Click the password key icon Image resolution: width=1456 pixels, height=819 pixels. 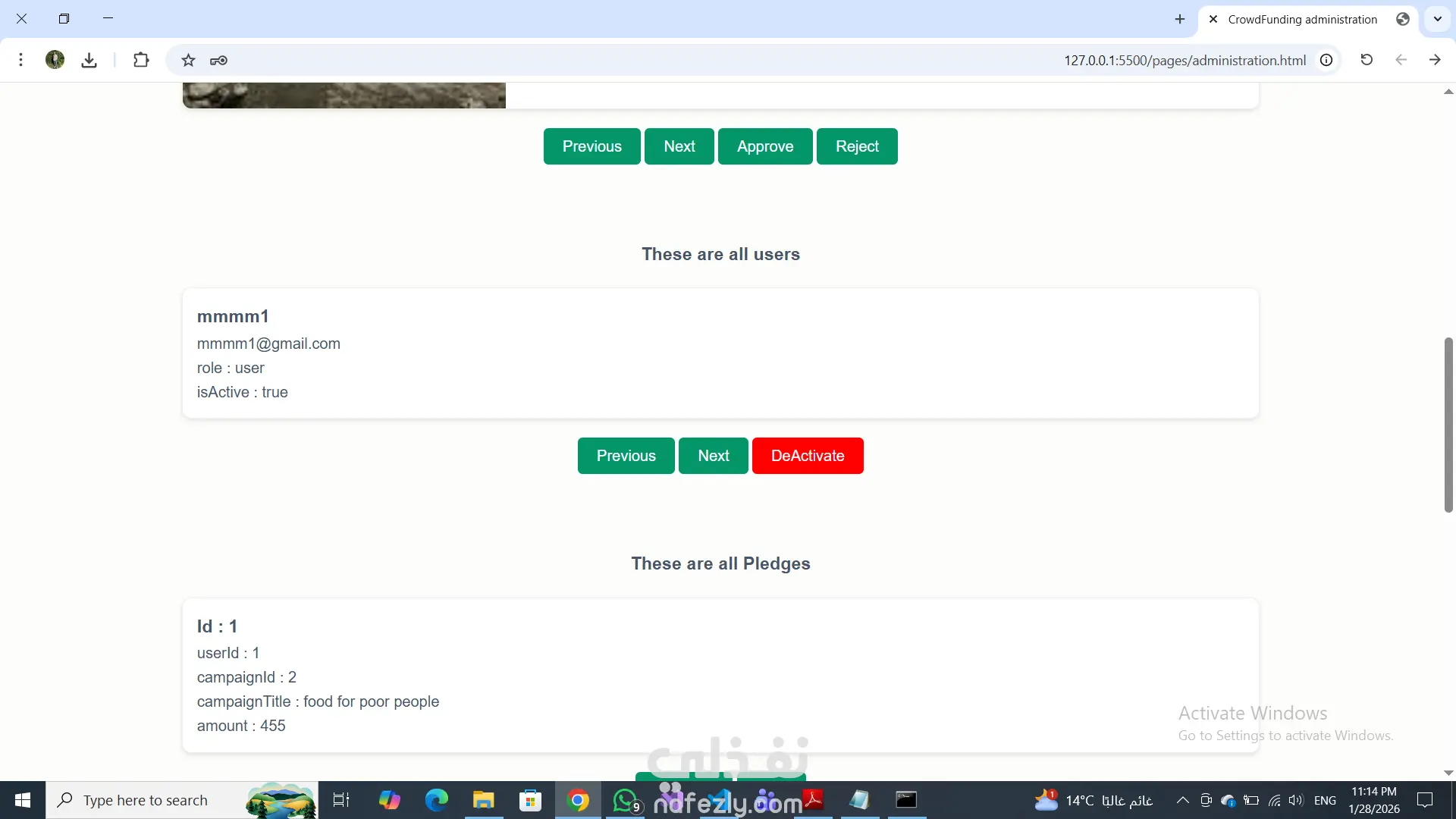[x=218, y=60]
